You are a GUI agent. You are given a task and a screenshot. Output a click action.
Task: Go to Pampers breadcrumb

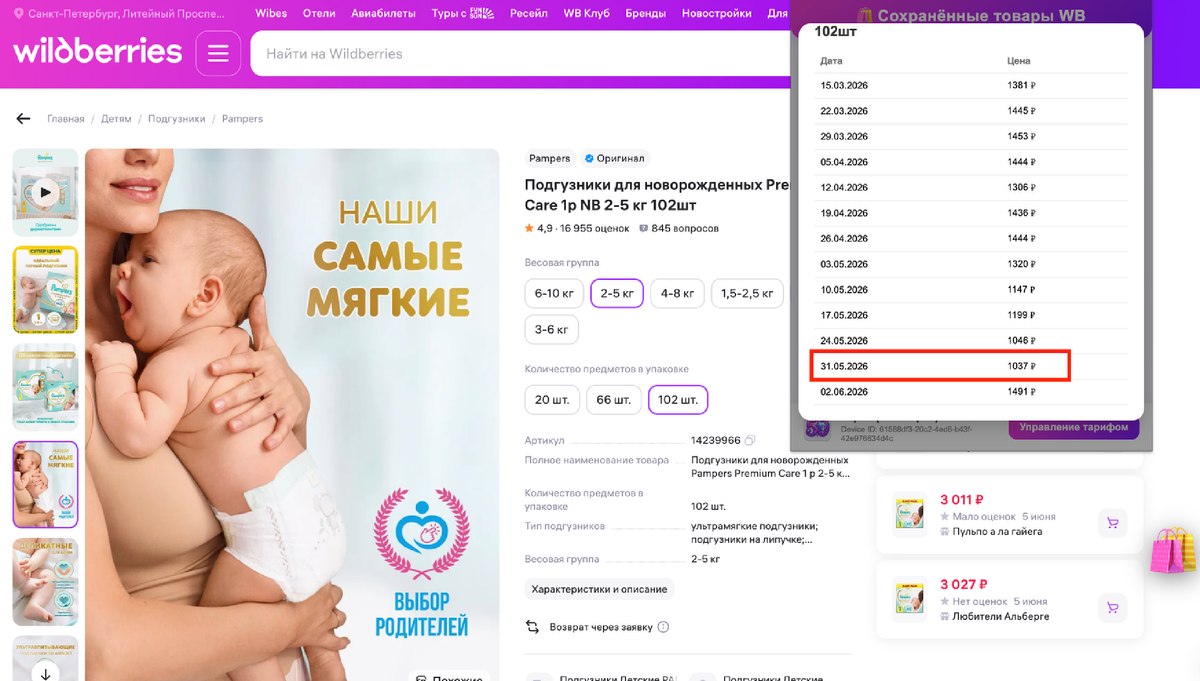pos(242,119)
